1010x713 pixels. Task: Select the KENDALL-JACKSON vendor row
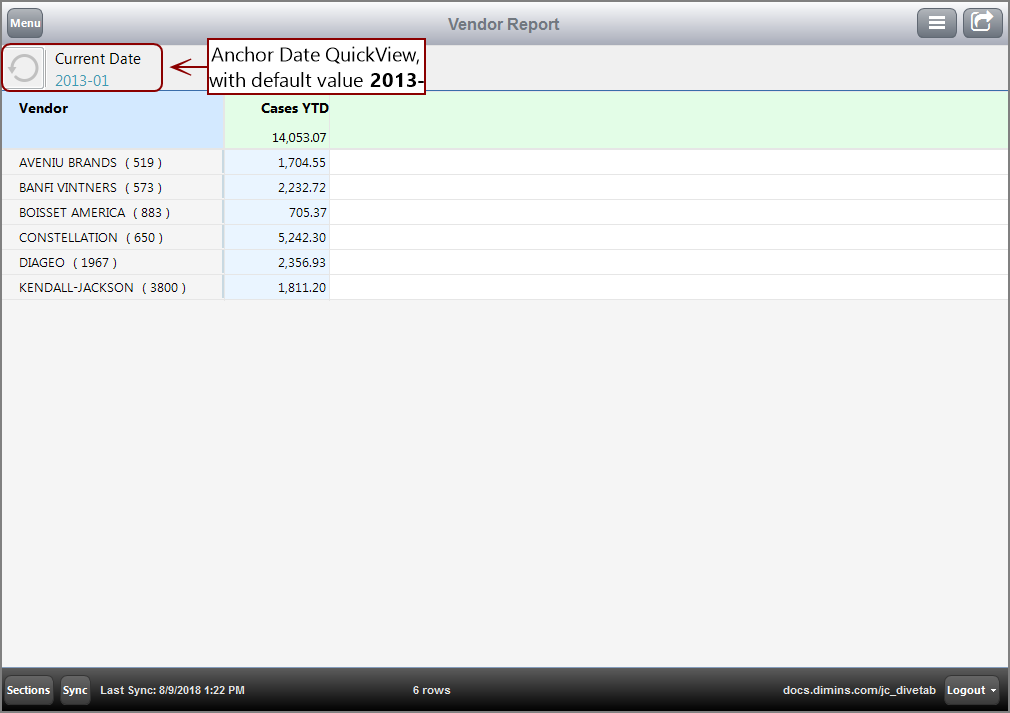[102, 287]
